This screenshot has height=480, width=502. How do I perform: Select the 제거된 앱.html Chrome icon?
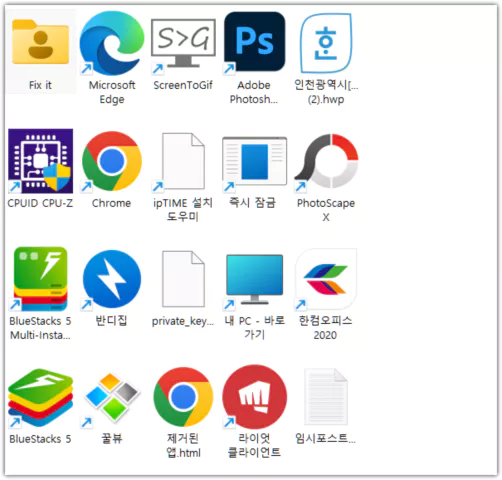click(183, 397)
